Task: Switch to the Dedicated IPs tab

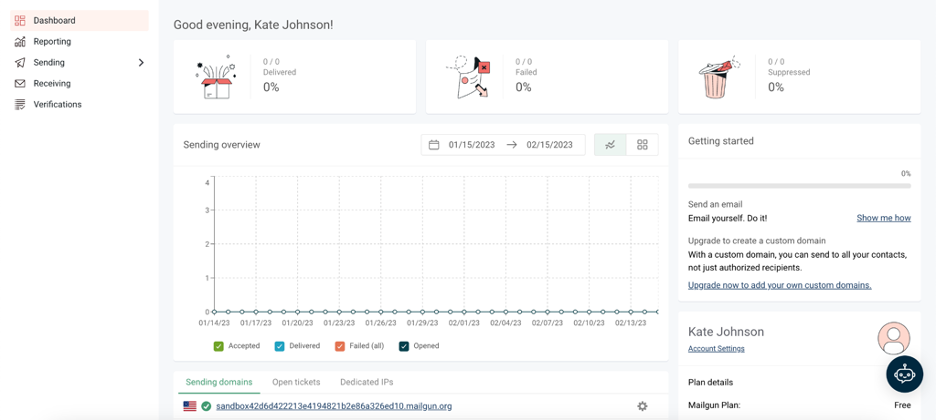Action: (366, 382)
